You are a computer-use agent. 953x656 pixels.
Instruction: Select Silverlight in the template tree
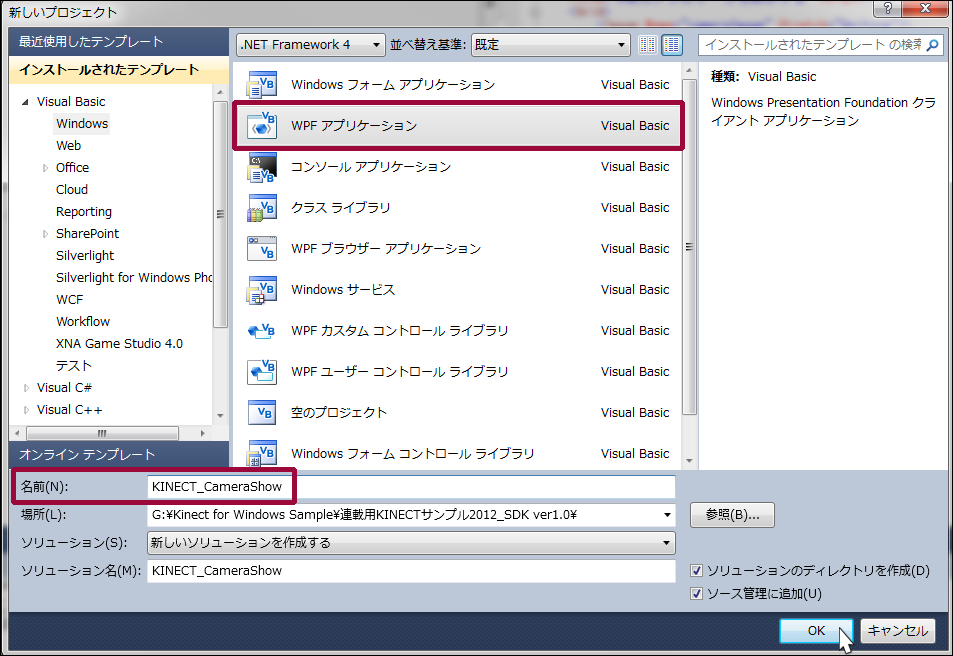coord(85,256)
